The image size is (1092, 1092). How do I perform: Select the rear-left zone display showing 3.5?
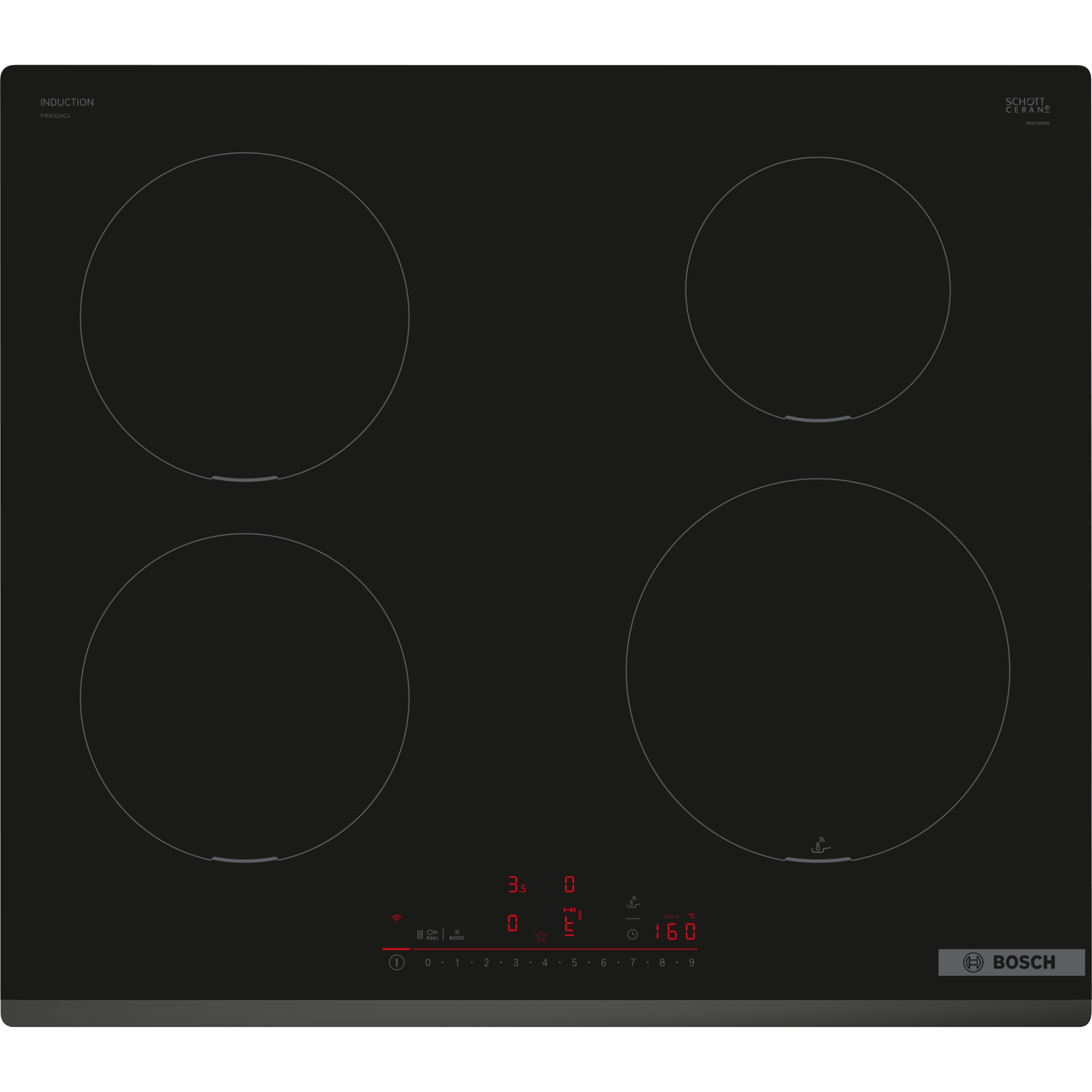[x=517, y=885]
